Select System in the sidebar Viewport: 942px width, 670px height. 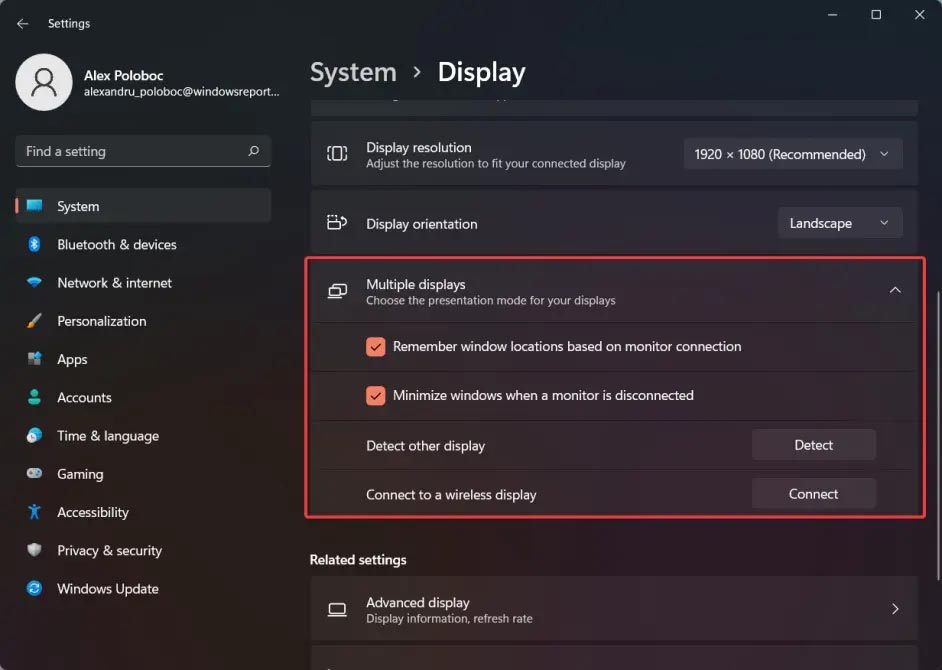tap(80, 205)
